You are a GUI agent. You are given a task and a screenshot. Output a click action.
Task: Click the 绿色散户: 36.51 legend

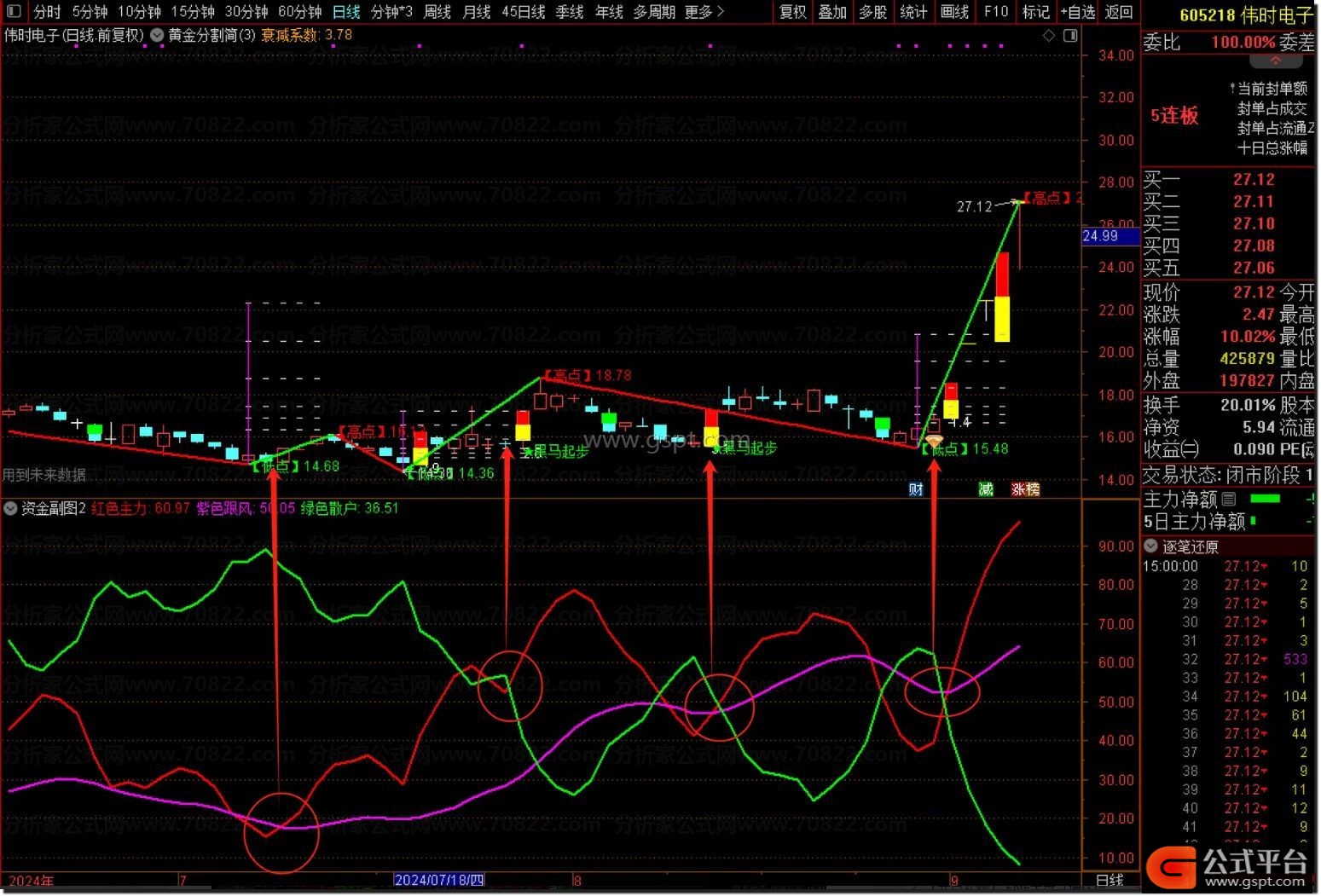tap(350, 509)
